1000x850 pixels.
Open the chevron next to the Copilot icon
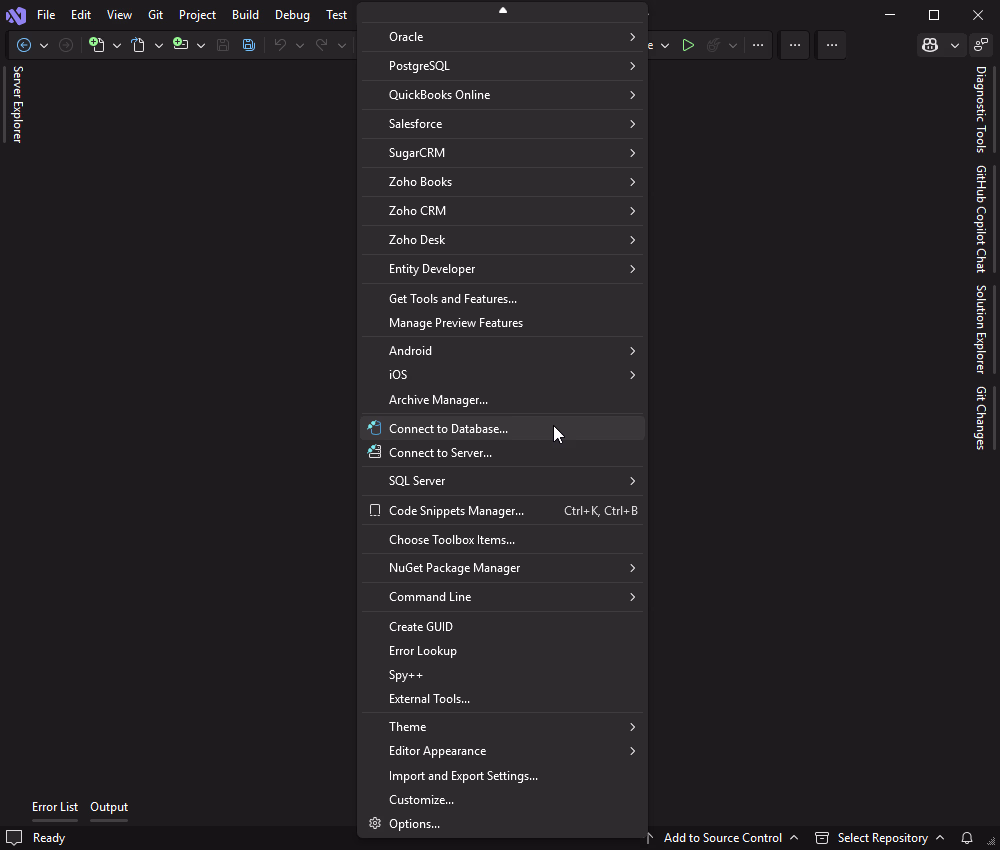[x=955, y=45]
